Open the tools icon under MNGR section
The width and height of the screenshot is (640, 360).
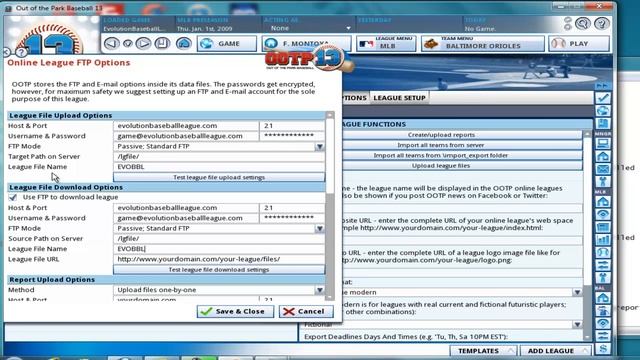603,181
